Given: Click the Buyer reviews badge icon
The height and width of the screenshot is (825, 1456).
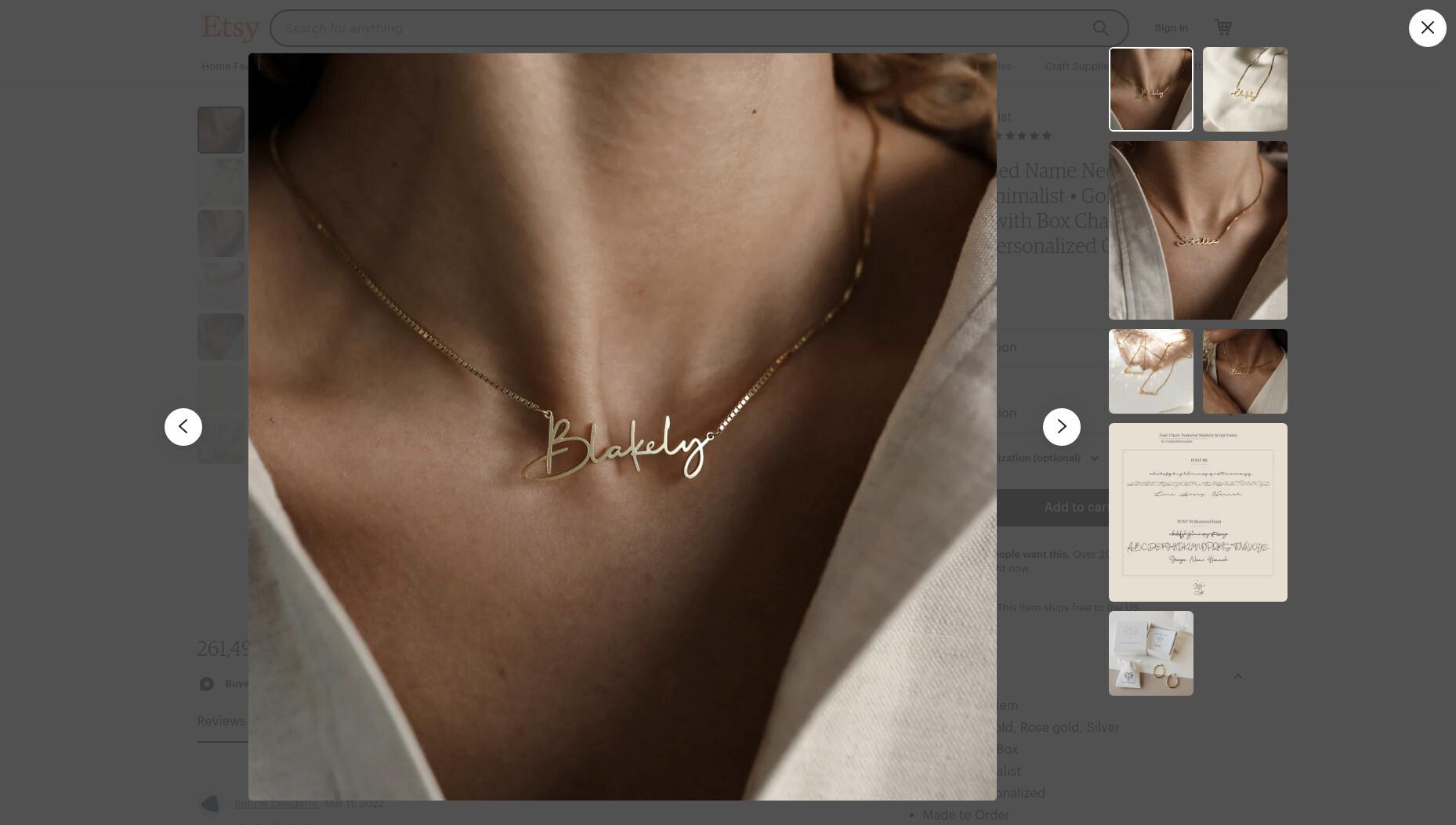Looking at the screenshot, I should pyautogui.click(x=207, y=684).
